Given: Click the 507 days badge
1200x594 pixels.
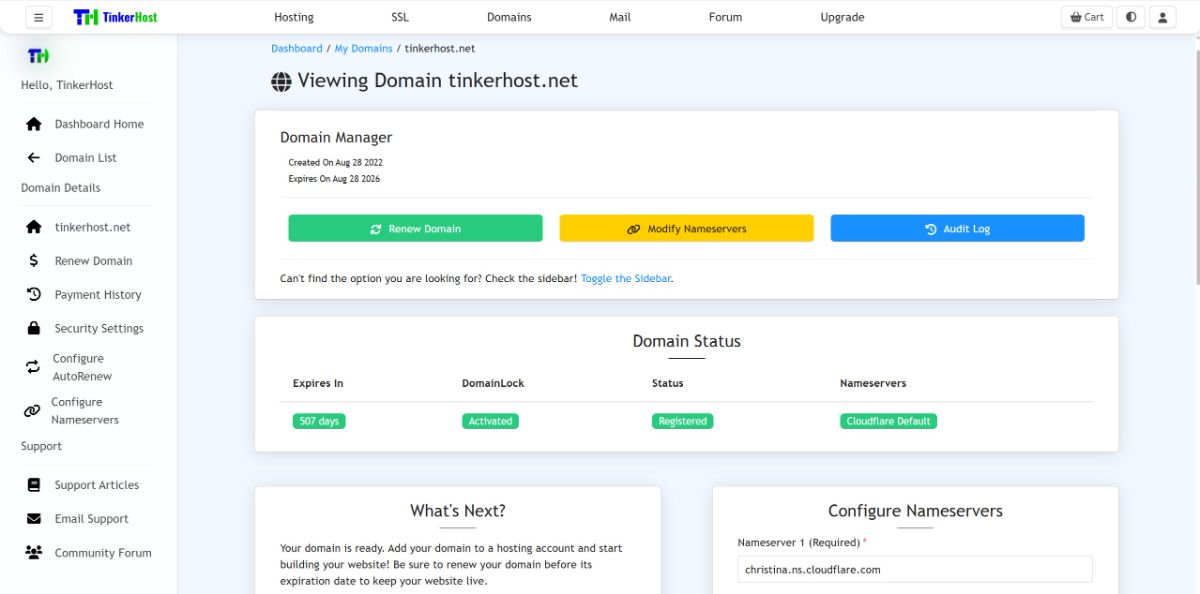Looking at the screenshot, I should click(x=319, y=421).
